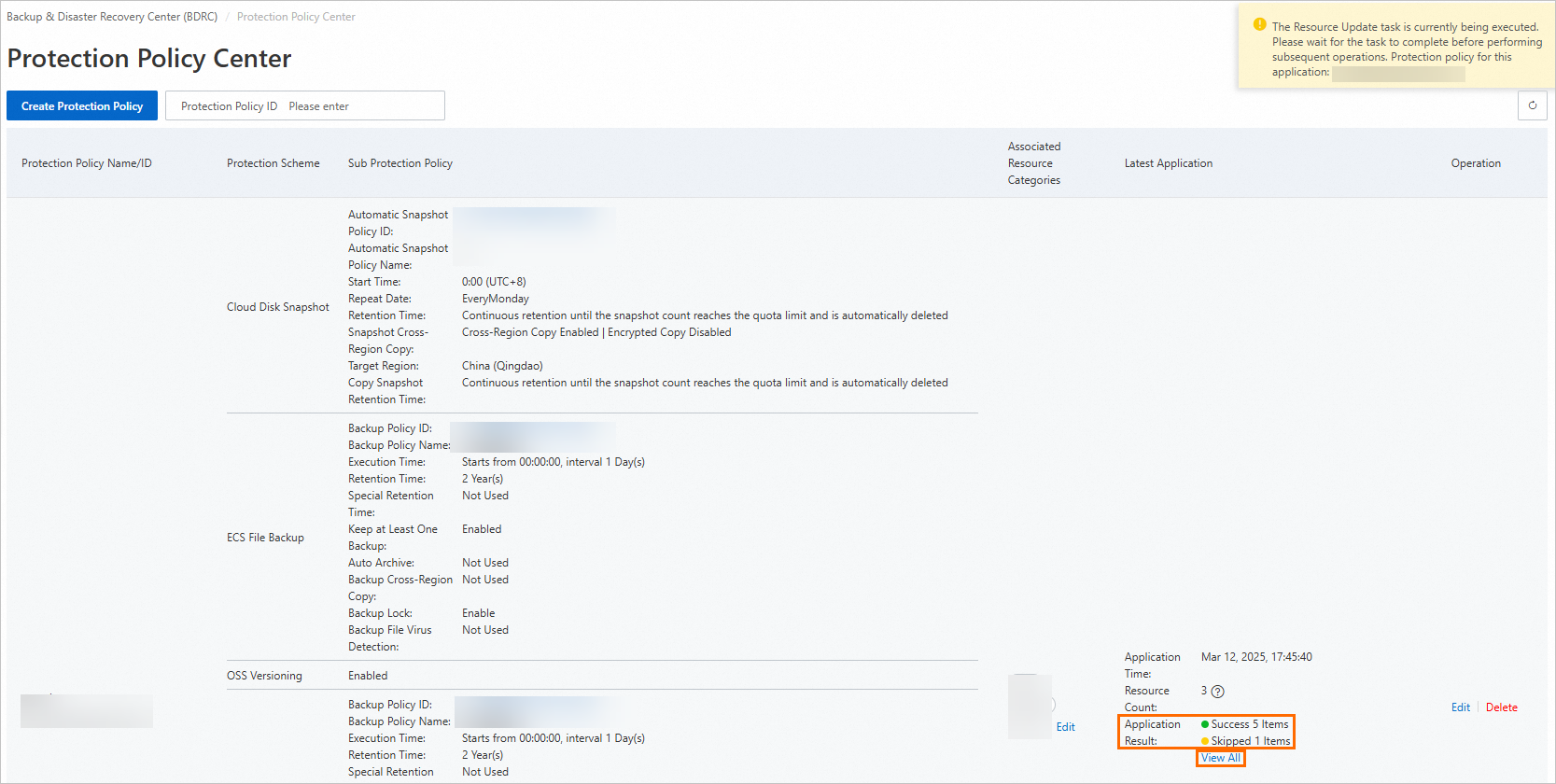Click the refresh icon button
This screenshot has width=1556, height=784.
coord(1532,105)
